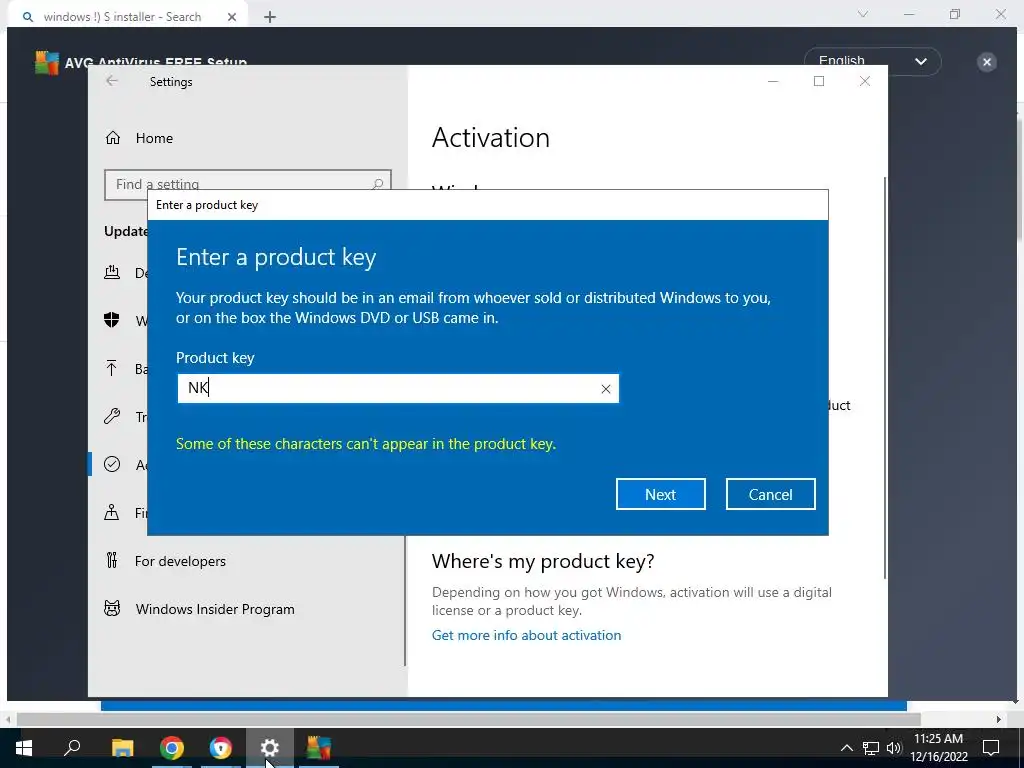Click Next in the product key dialog
Image resolution: width=1024 pixels, height=768 pixels.
point(660,494)
